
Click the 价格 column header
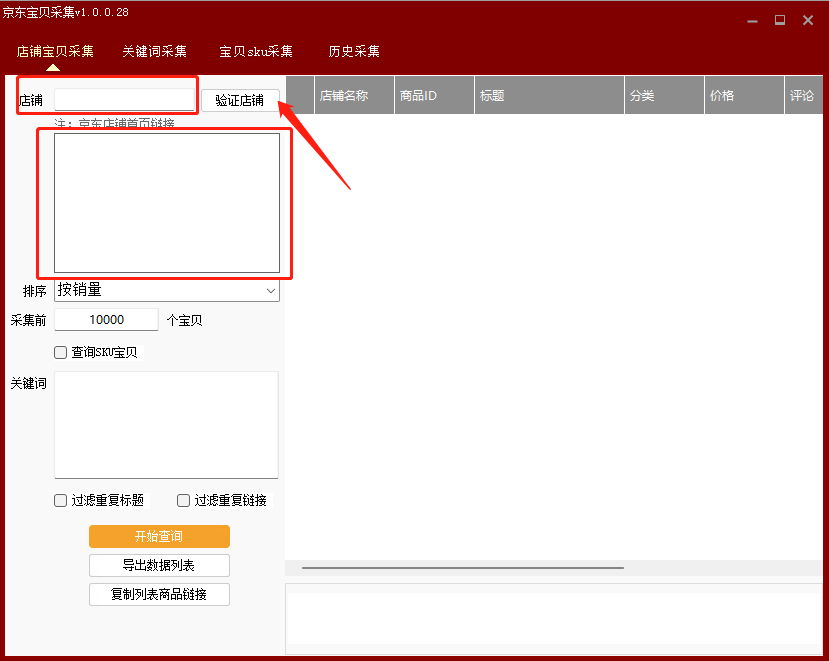[x=744, y=95]
